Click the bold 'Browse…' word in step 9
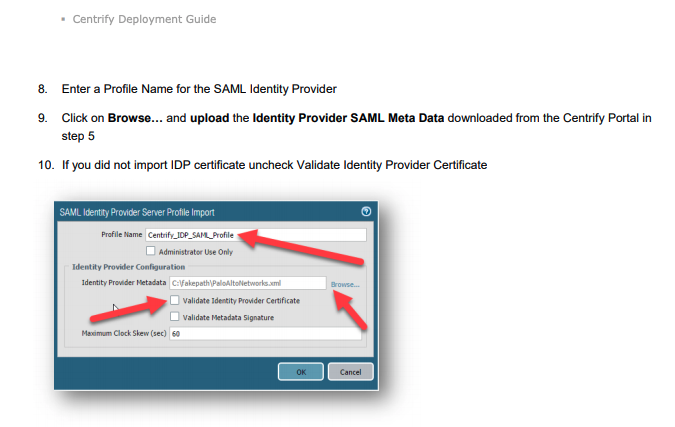675x427 pixels. click(135, 118)
